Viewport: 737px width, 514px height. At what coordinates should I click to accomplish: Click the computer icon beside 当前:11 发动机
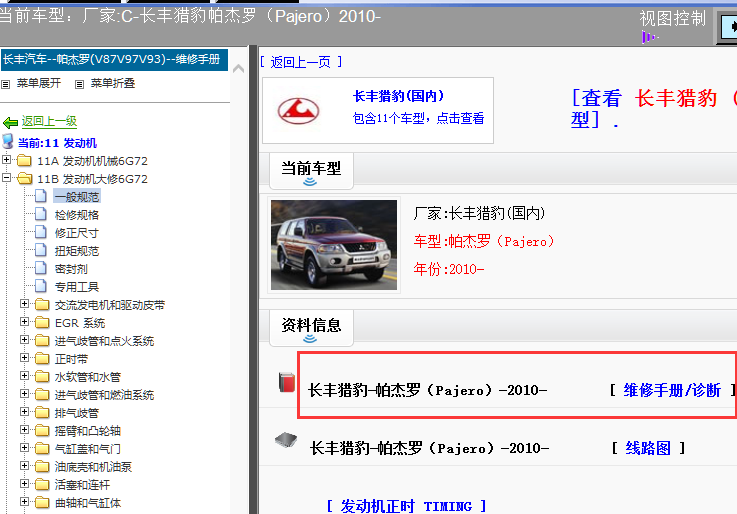click(x=8, y=141)
